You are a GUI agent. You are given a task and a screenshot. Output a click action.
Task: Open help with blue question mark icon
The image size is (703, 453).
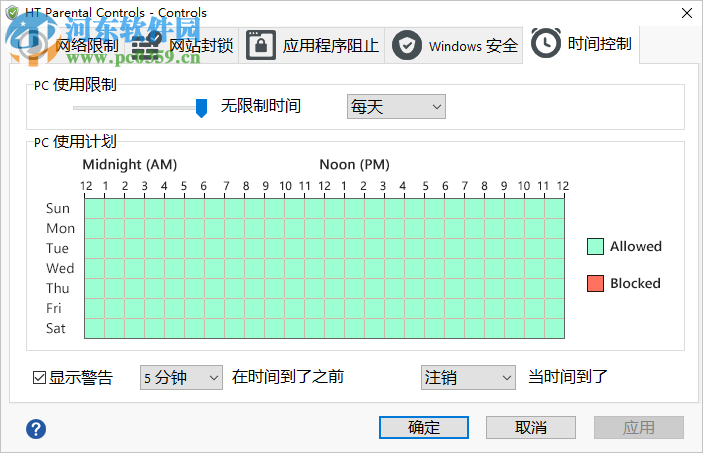point(36,429)
